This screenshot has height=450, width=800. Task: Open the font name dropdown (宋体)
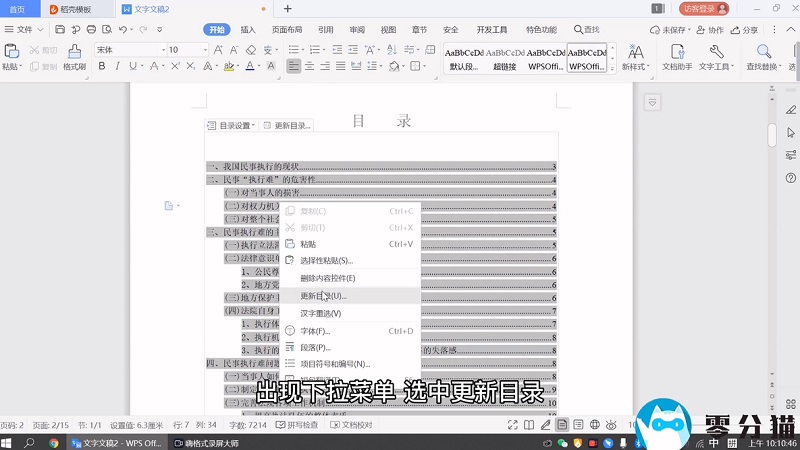click(x=128, y=49)
